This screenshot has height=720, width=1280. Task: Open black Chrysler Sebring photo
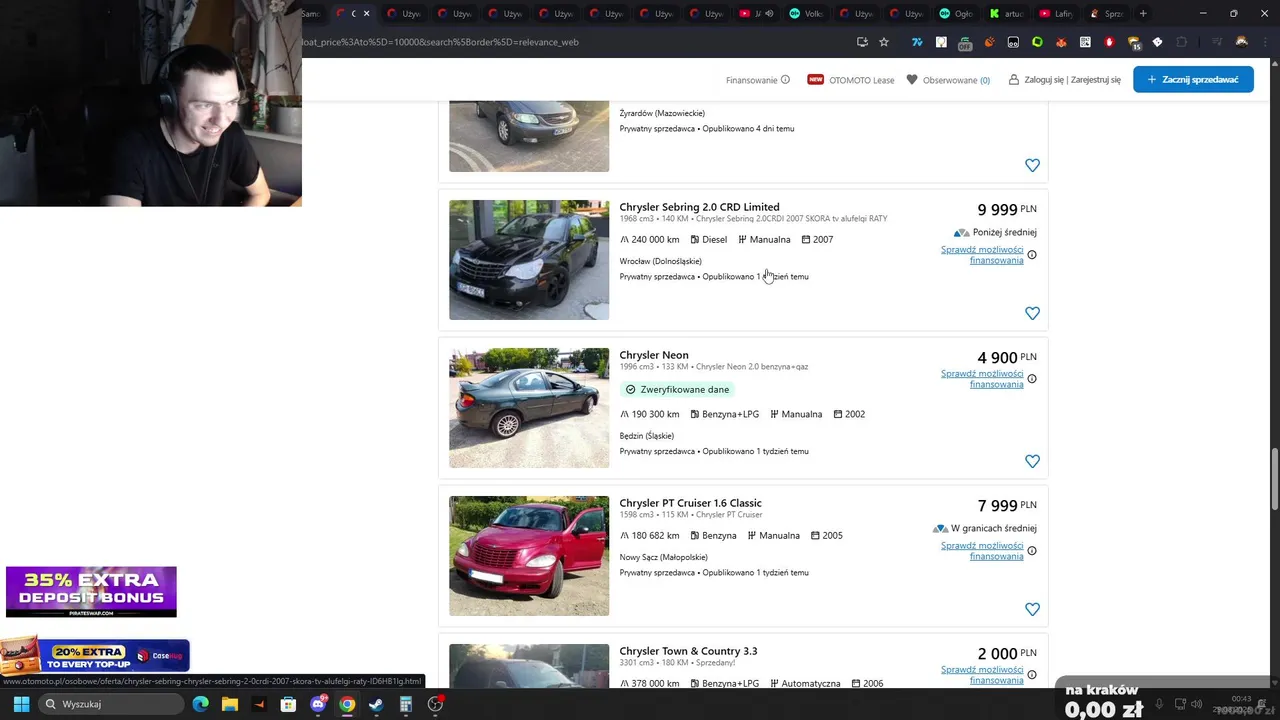pos(529,260)
